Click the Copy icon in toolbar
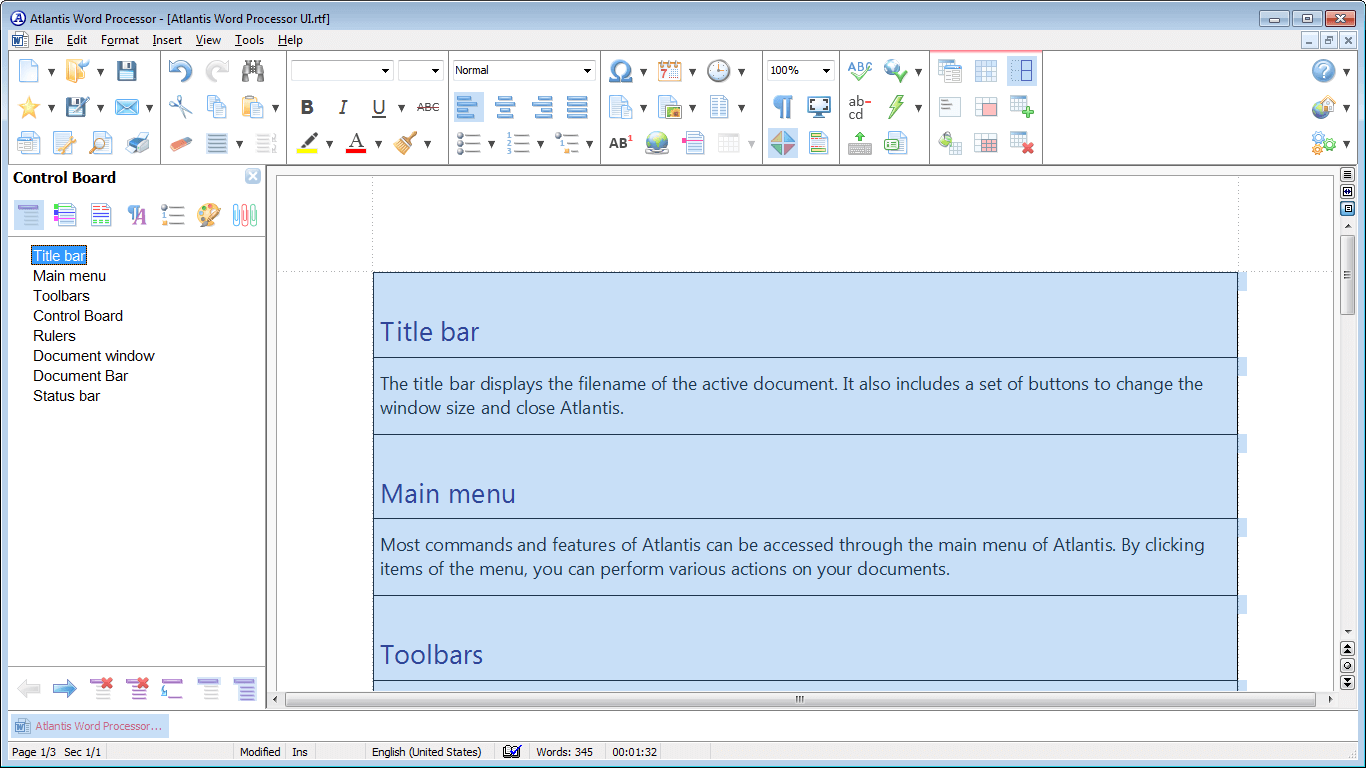Viewport: 1366px width, 768px height. 216,107
